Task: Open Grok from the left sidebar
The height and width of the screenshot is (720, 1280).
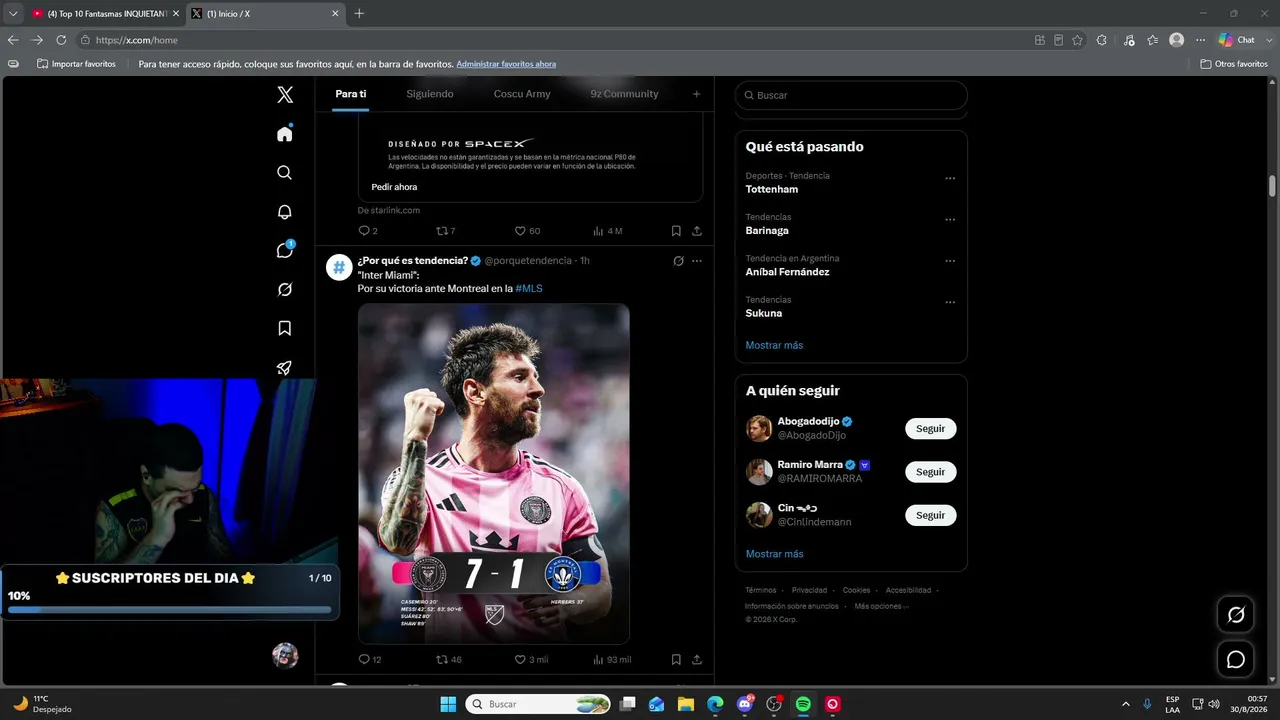Action: [x=285, y=289]
